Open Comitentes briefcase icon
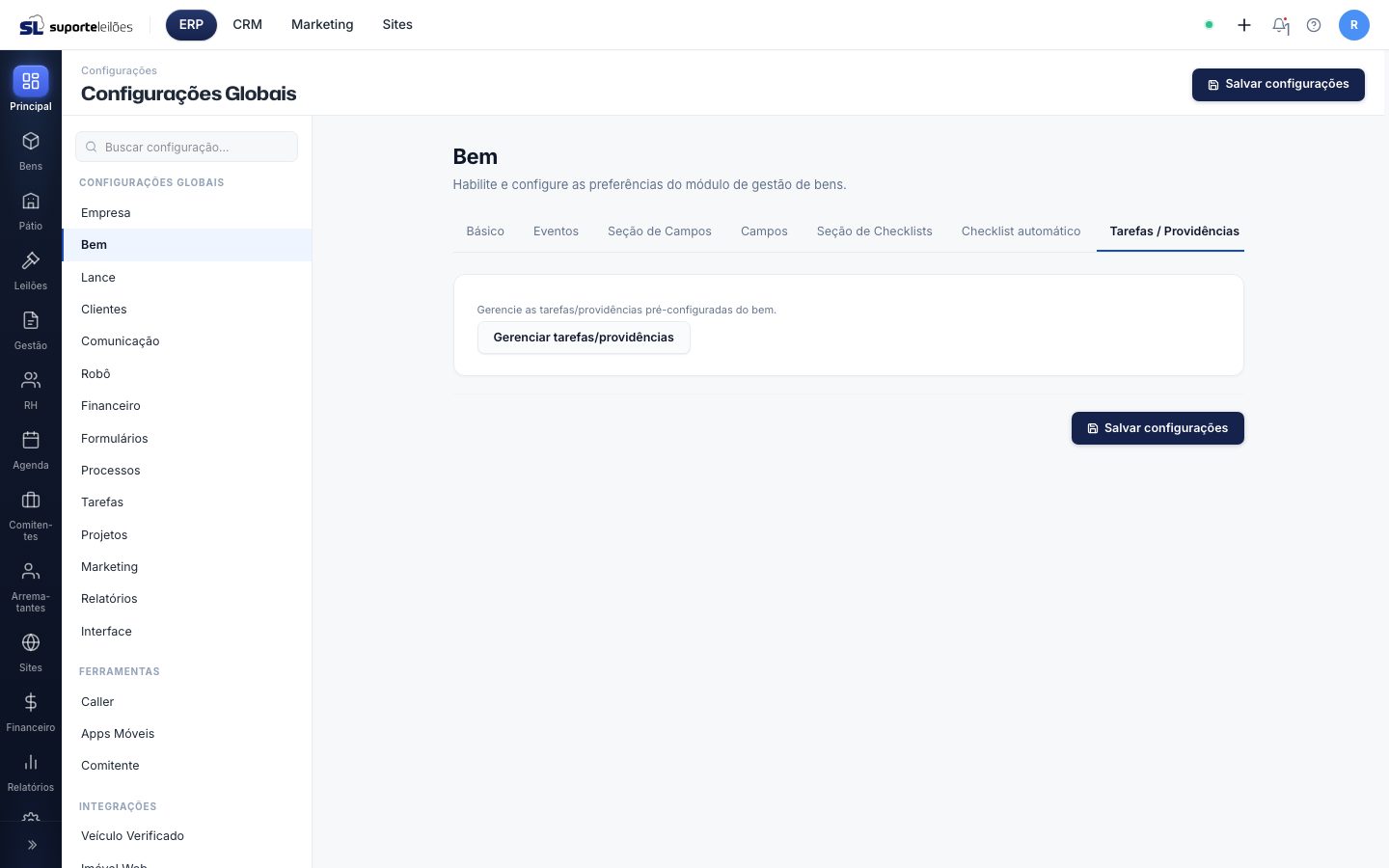Viewport: 1389px width, 868px height. tap(31, 500)
